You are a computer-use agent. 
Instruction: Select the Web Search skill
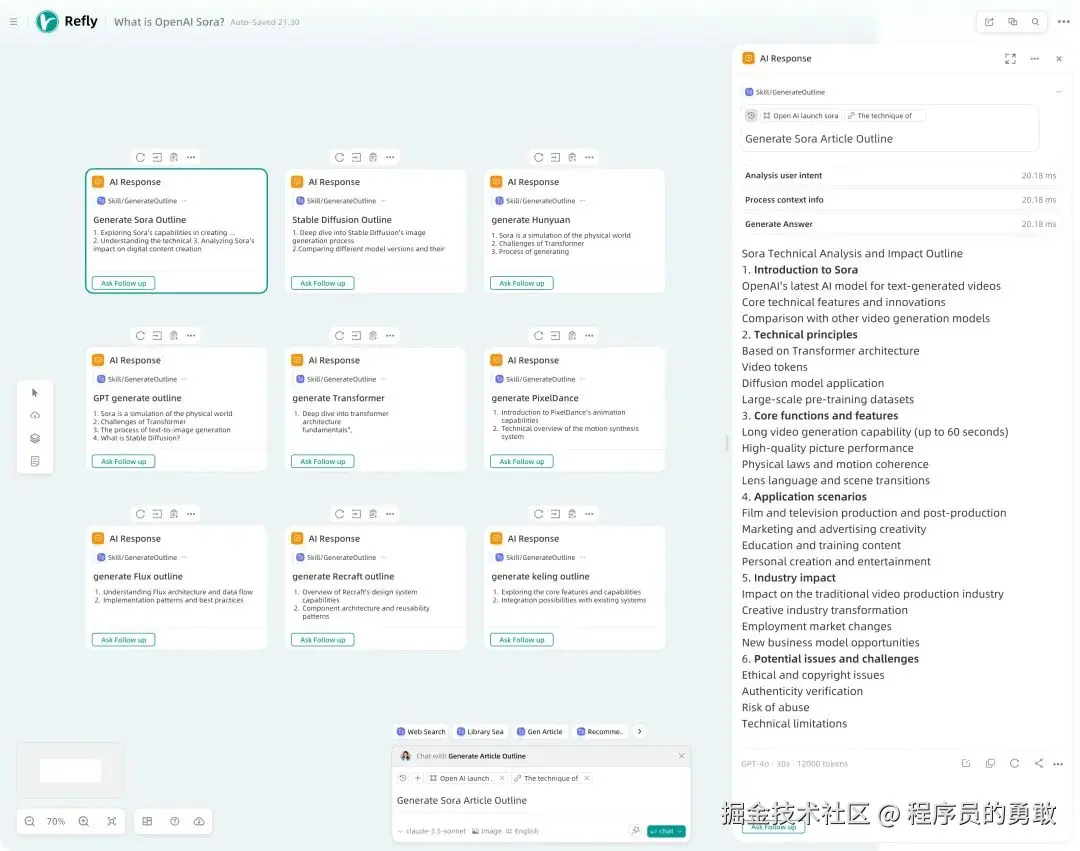pos(420,731)
